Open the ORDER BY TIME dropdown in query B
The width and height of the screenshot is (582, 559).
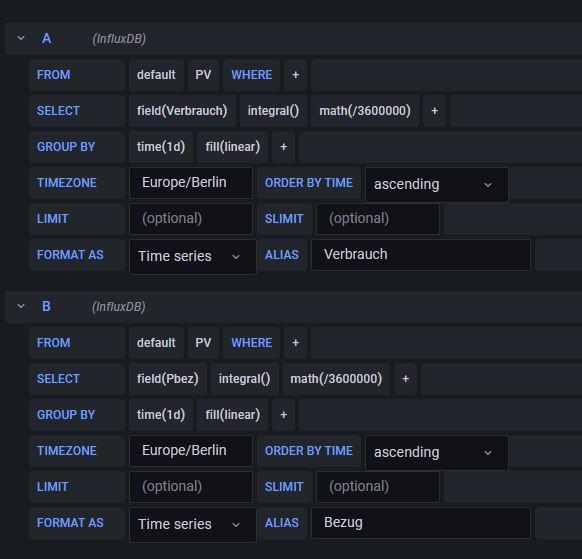[436, 452]
